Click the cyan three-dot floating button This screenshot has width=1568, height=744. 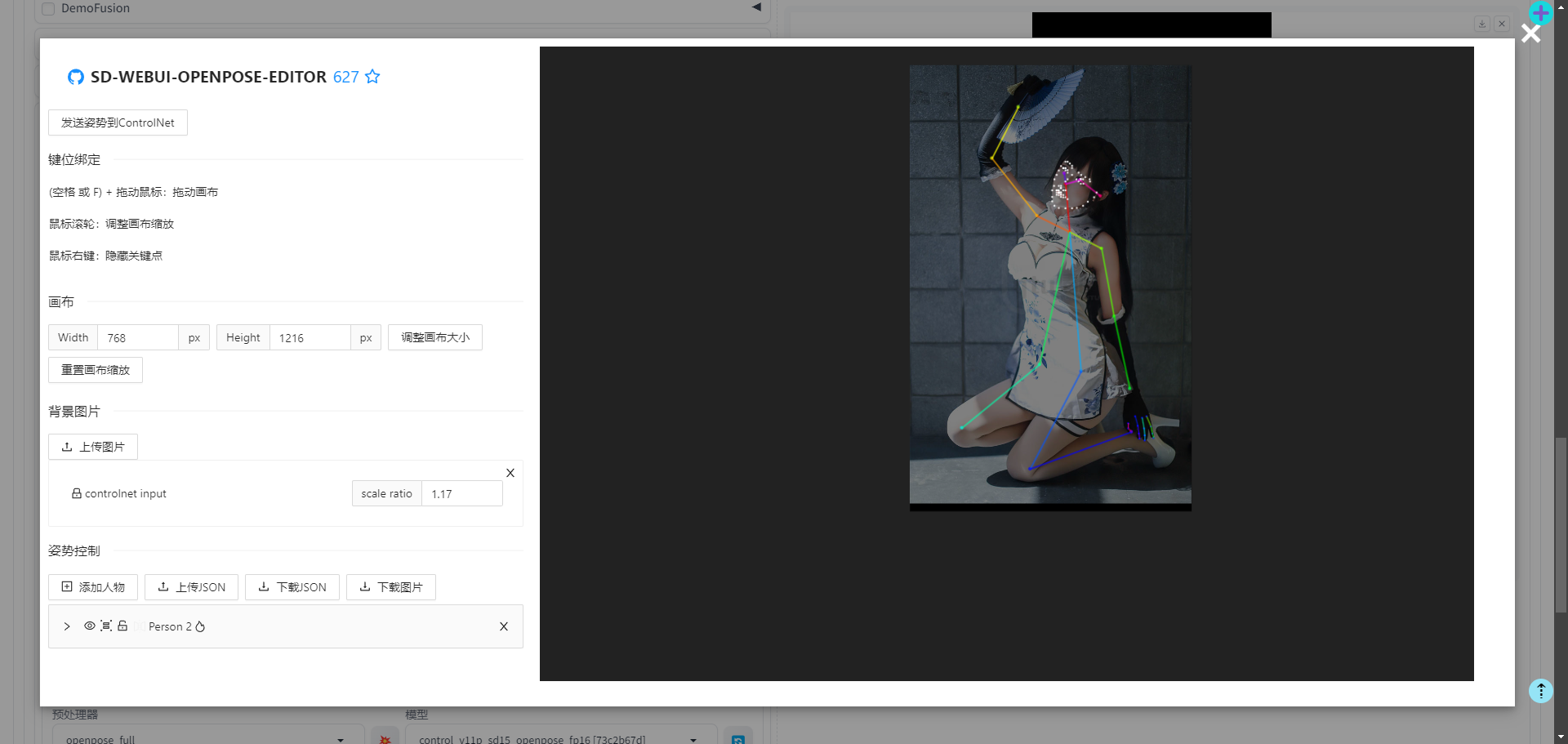pyautogui.click(x=1540, y=691)
